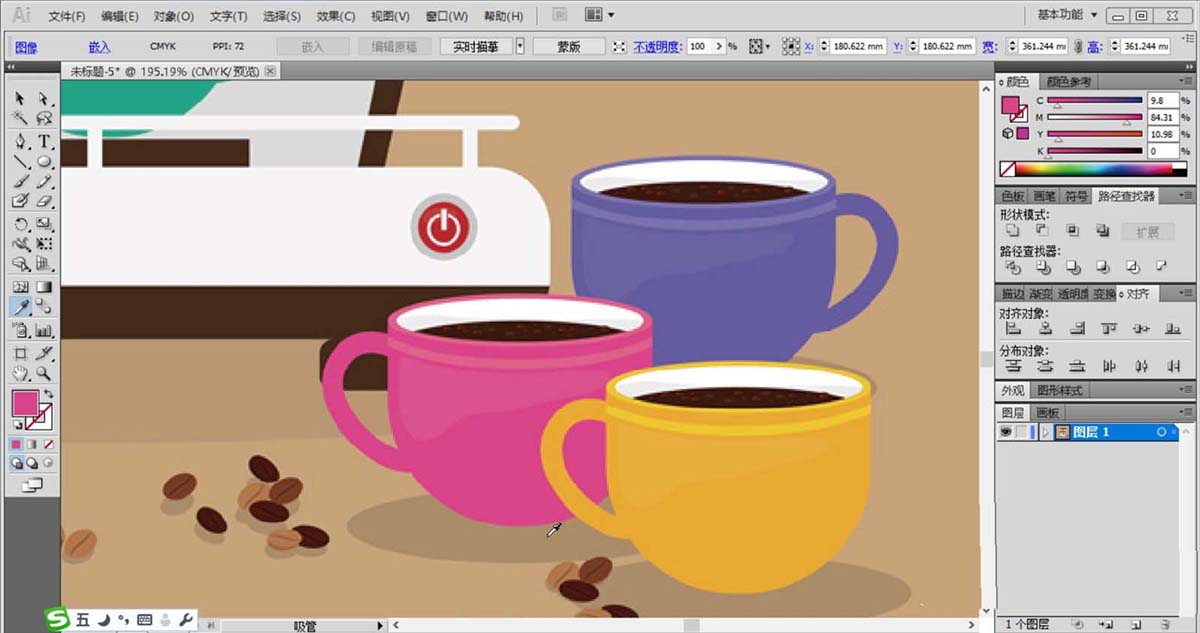Toggle the lock box for 图层 1

[1022, 432]
